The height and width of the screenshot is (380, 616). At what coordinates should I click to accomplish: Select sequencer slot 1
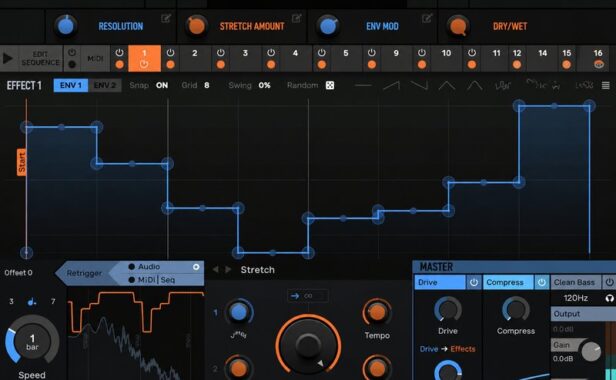click(144, 58)
